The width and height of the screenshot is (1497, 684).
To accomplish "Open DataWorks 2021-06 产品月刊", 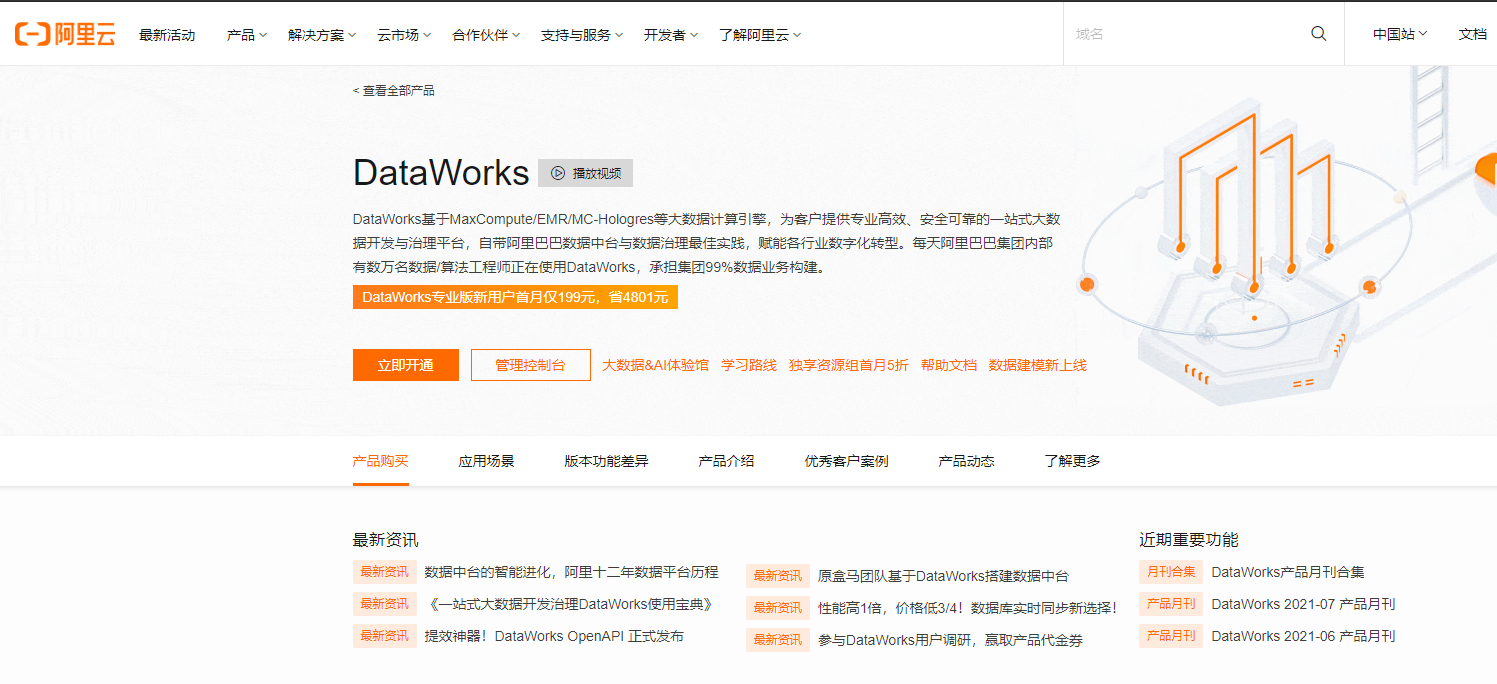I will tap(1303, 636).
